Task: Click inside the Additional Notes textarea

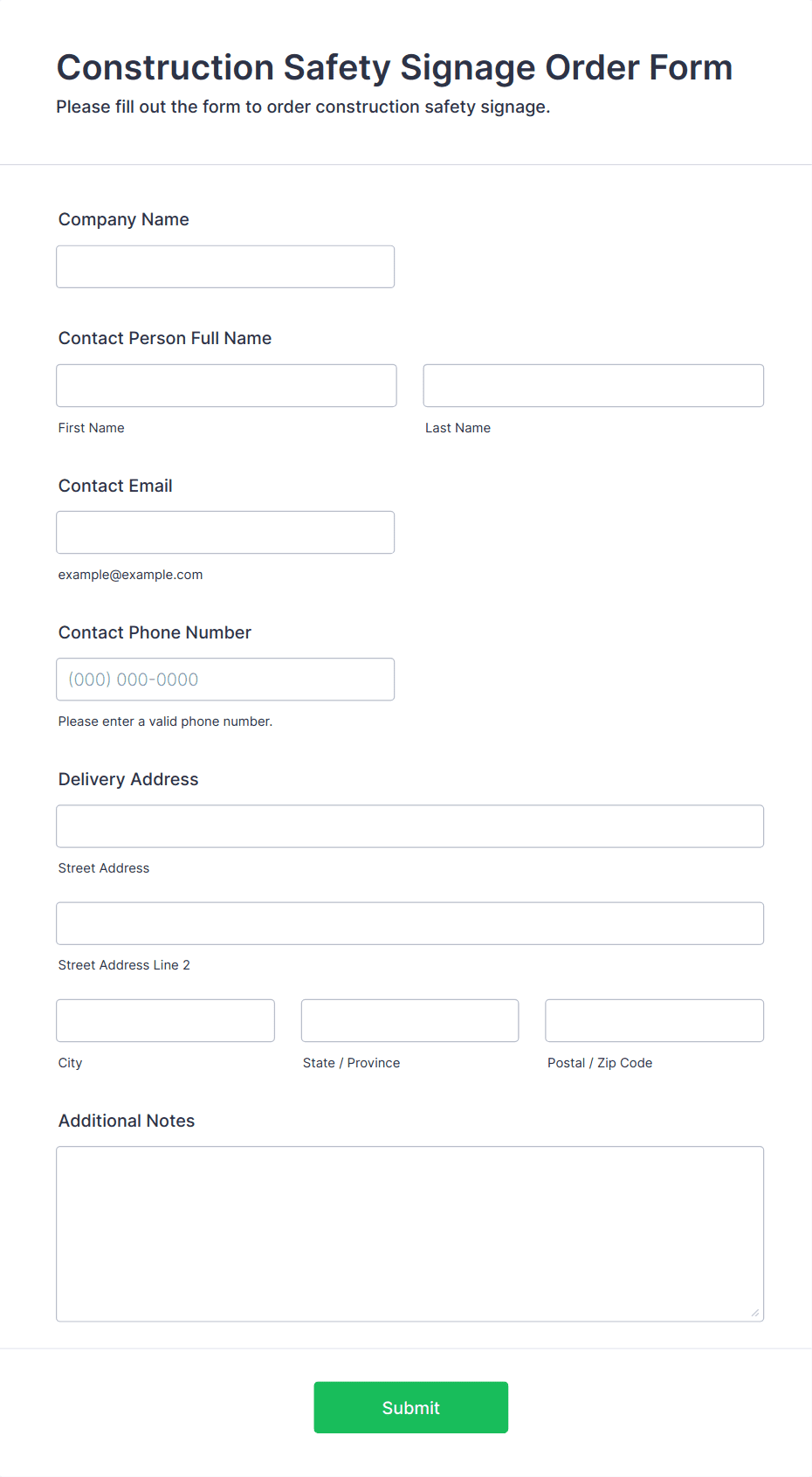Action: [410, 1233]
